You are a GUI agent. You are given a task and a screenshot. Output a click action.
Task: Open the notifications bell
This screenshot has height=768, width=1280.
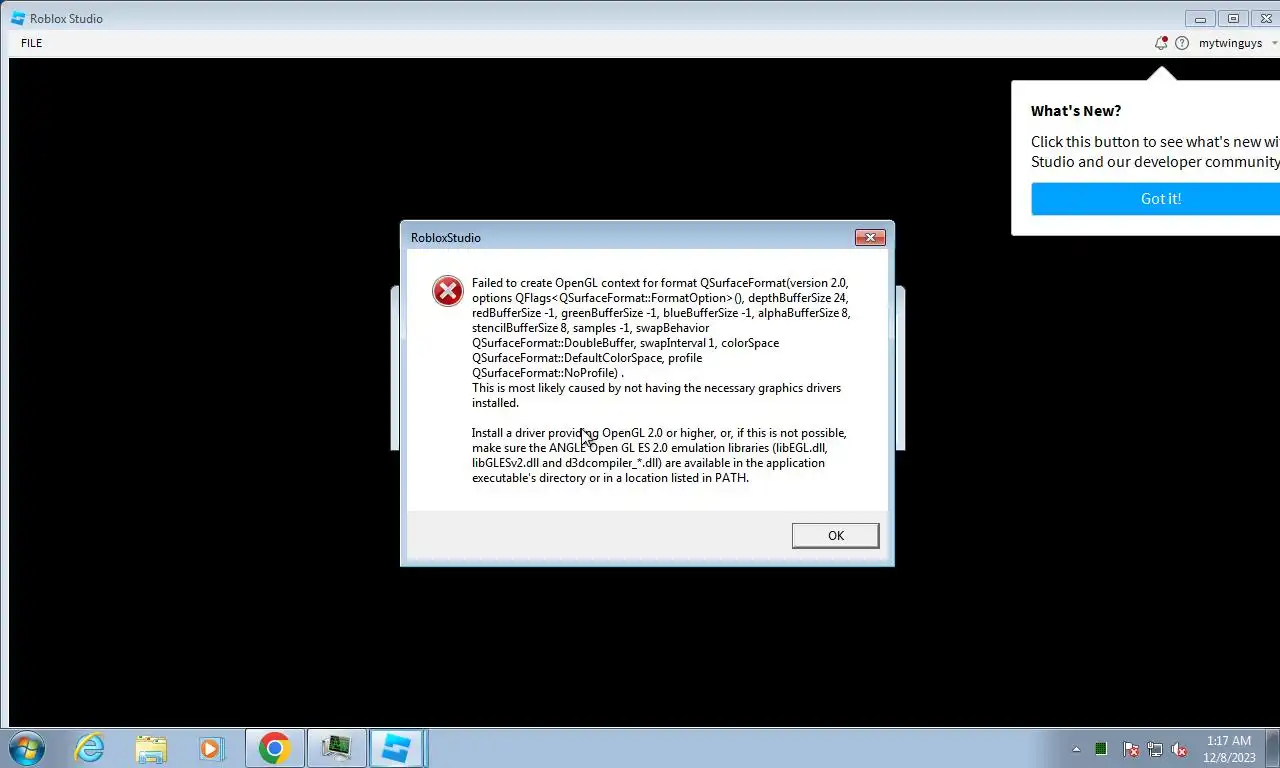(x=1160, y=43)
